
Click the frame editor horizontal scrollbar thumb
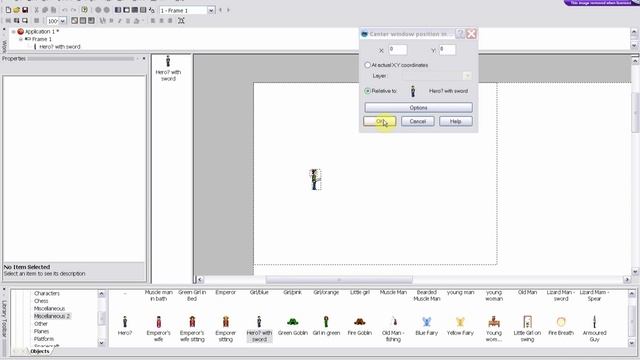(x=339, y=280)
